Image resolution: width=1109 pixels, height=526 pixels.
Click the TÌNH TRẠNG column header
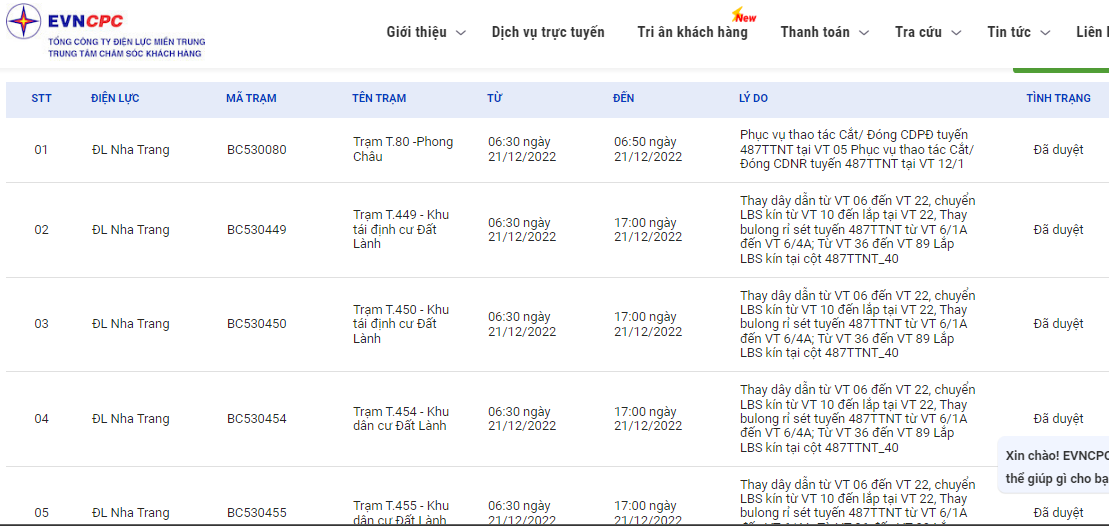point(1058,98)
